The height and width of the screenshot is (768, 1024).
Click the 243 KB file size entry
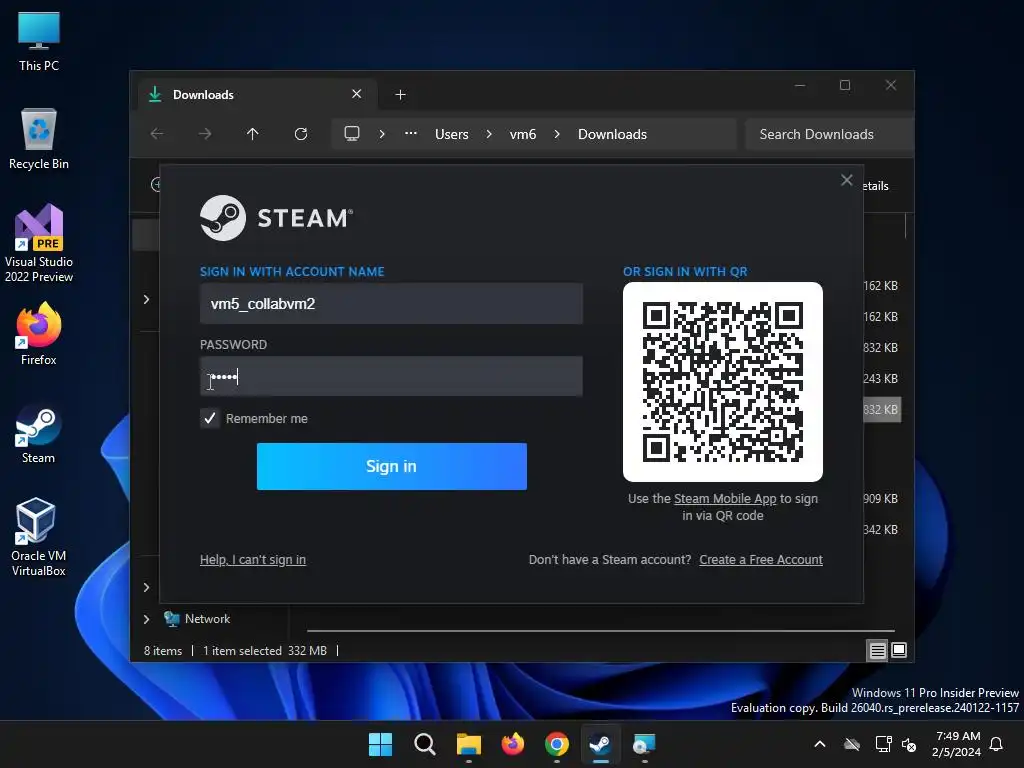880,379
